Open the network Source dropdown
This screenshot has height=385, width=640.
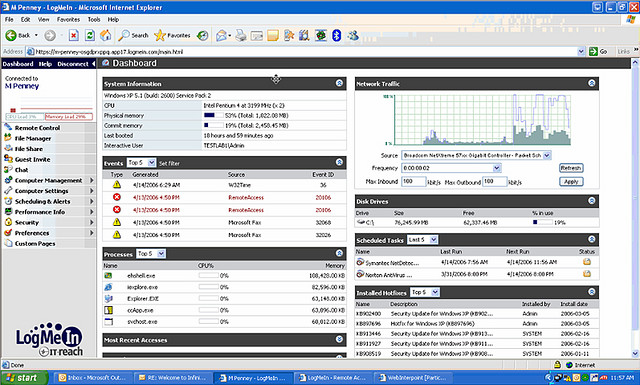pyautogui.click(x=476, y=155)
